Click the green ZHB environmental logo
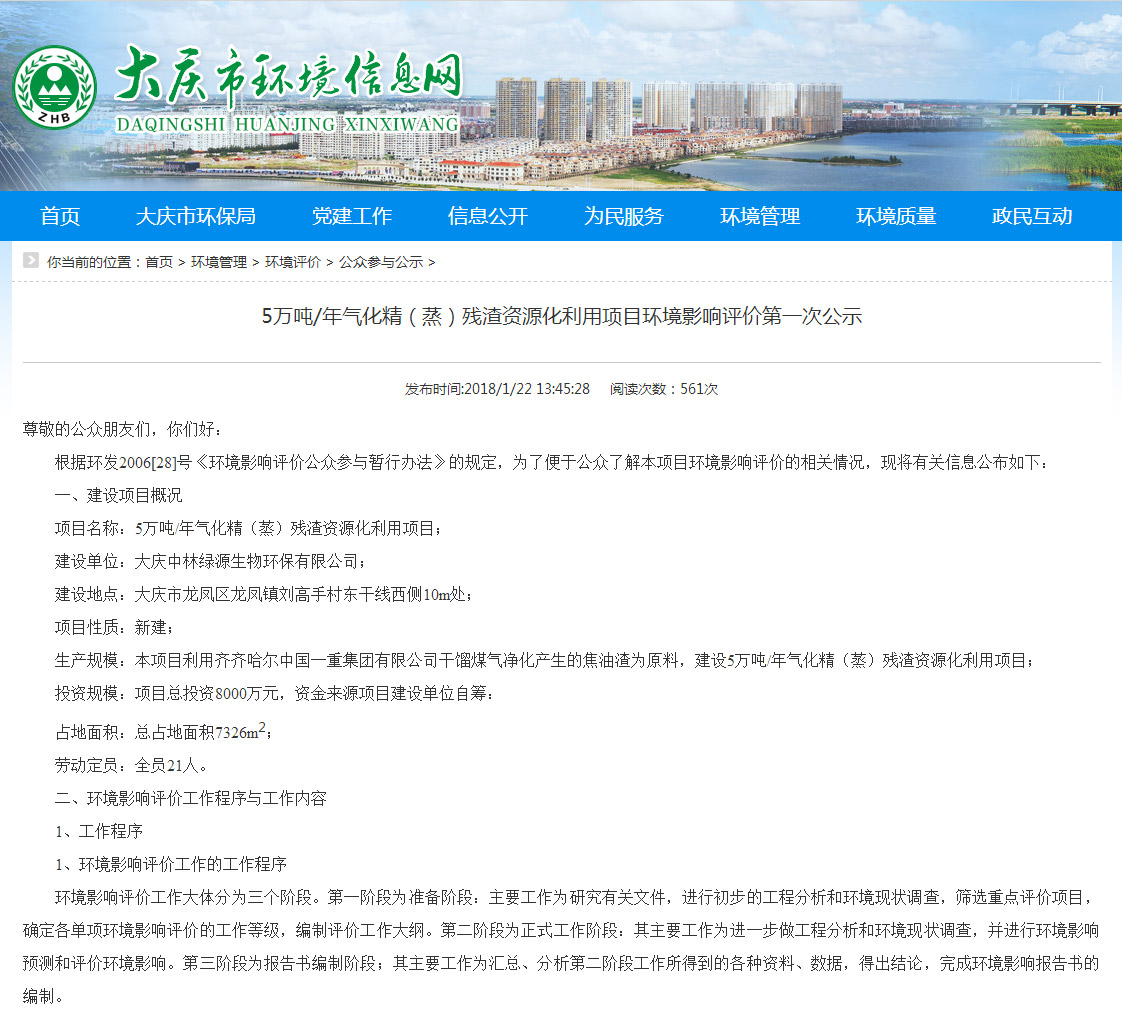The image size is (1122, 1011). [x=55, y=87]
